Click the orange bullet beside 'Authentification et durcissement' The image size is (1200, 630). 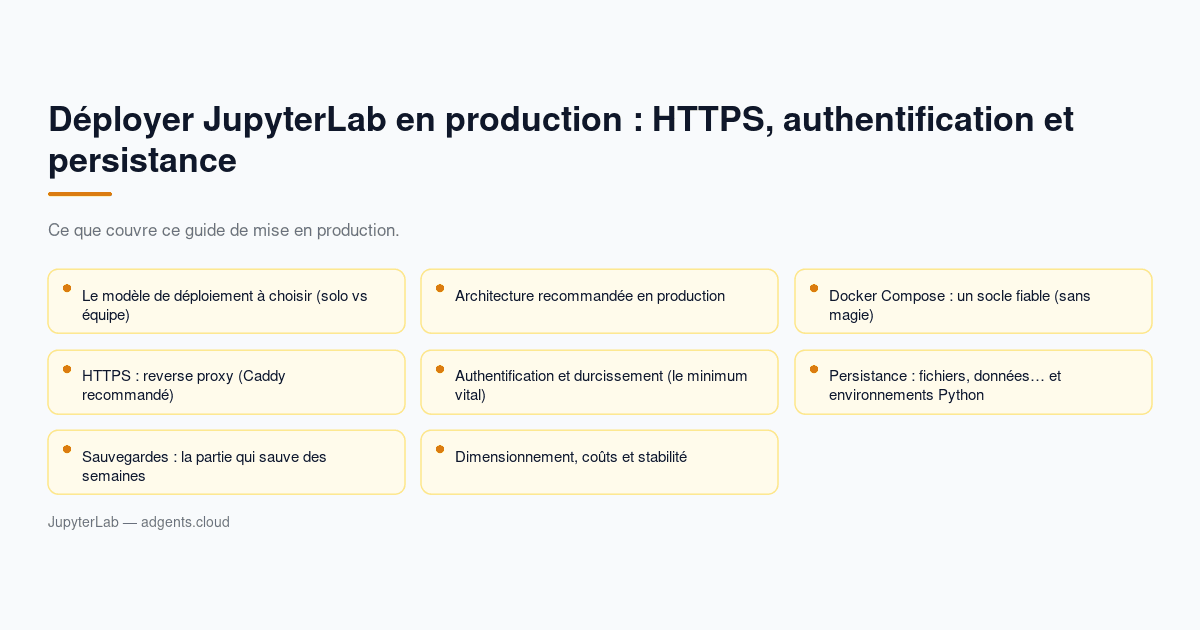440,369
